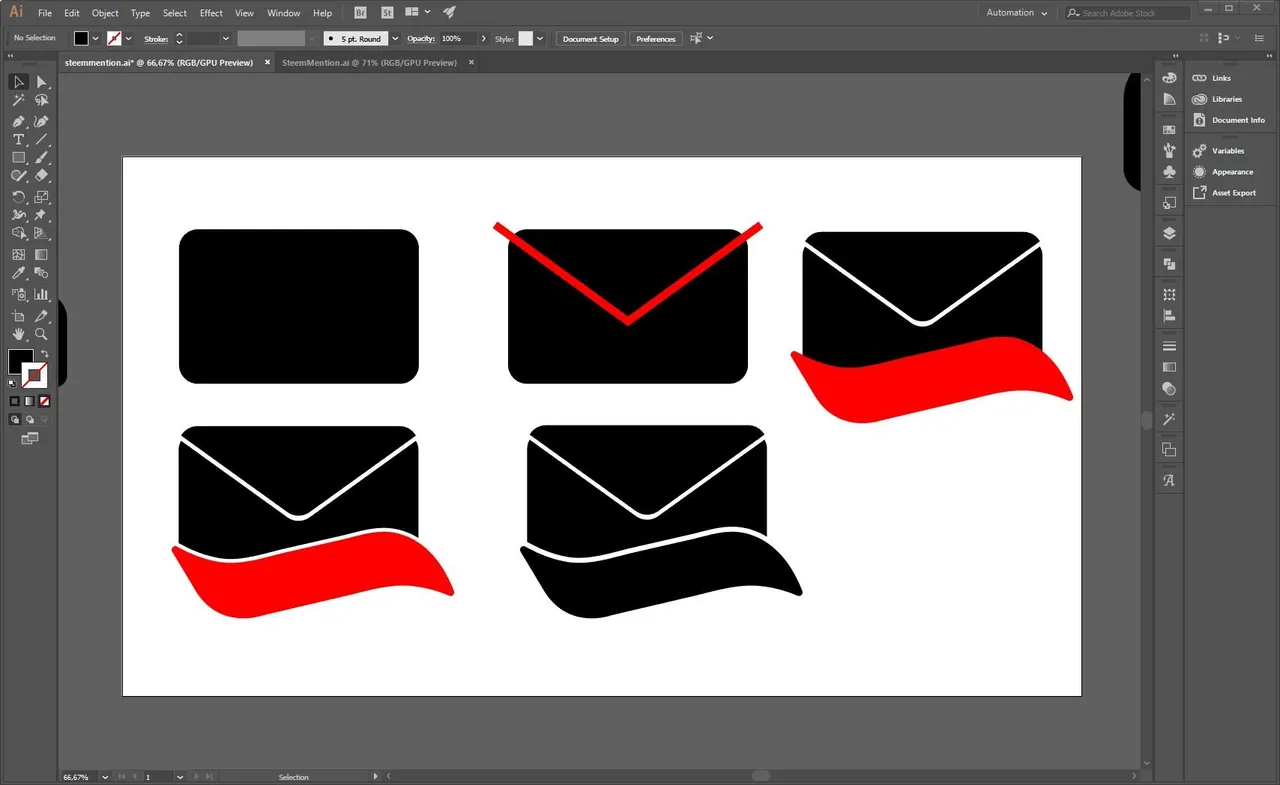Open the Brushes panel icon

1169,151
